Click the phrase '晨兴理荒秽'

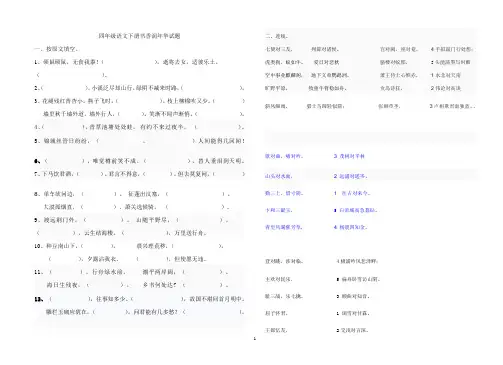[151, 246]
